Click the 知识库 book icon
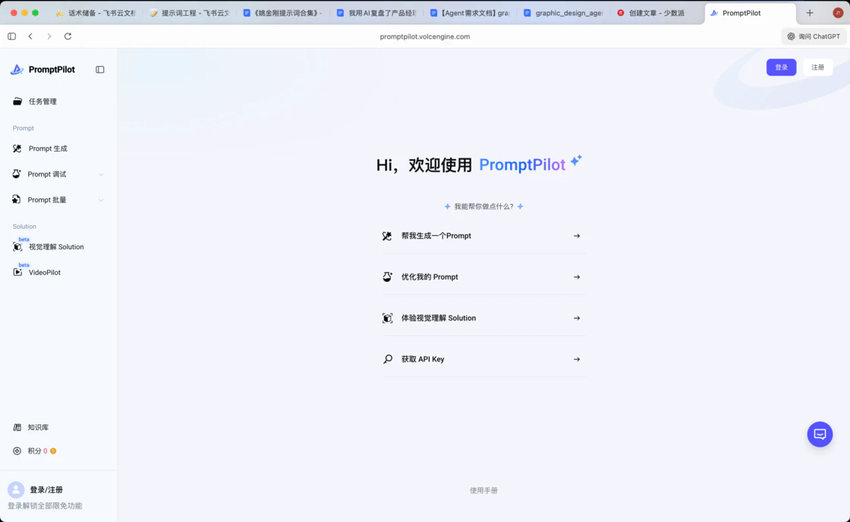Viewport: 850px width, 522px height. tap(17, 427)
